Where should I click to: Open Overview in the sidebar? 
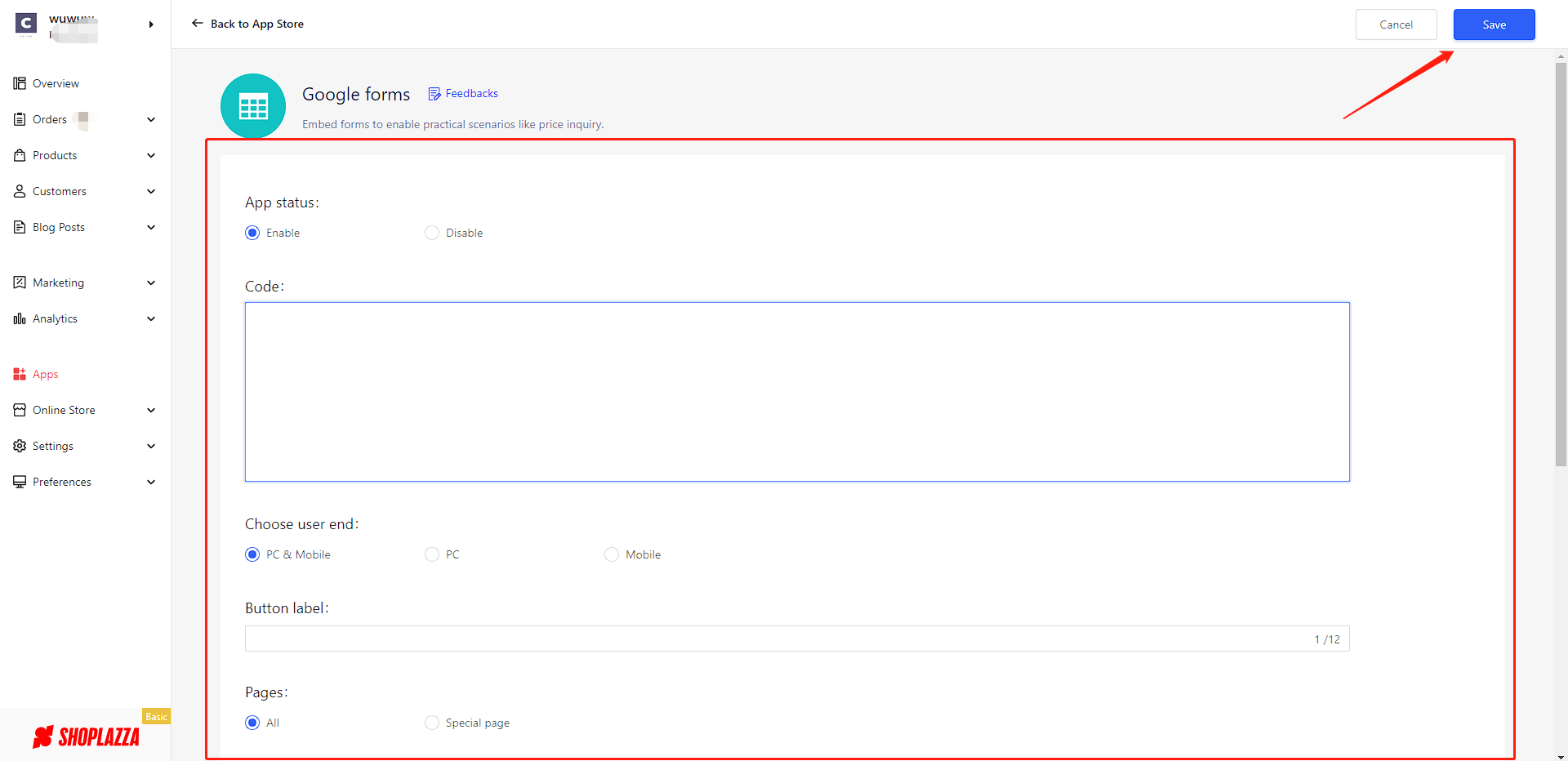(56, 83)
